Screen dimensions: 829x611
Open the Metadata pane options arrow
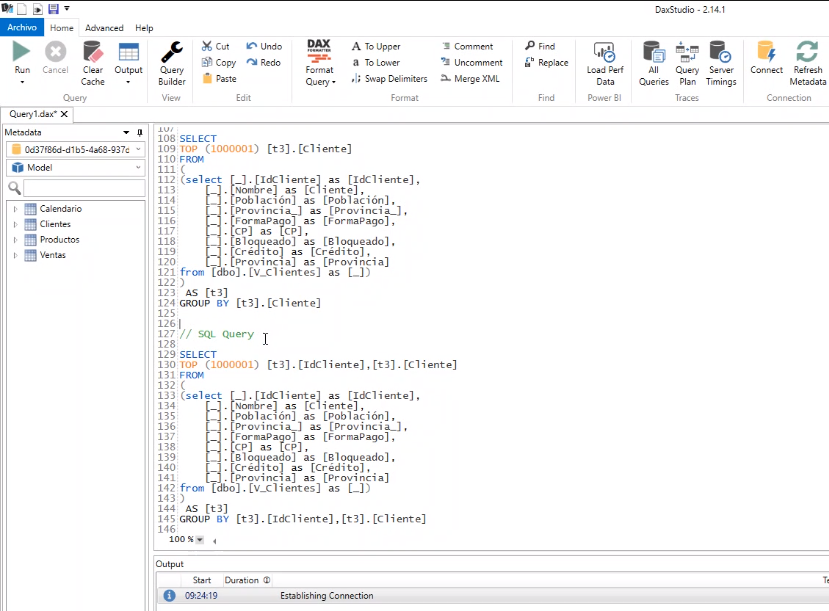click(126, 133)
